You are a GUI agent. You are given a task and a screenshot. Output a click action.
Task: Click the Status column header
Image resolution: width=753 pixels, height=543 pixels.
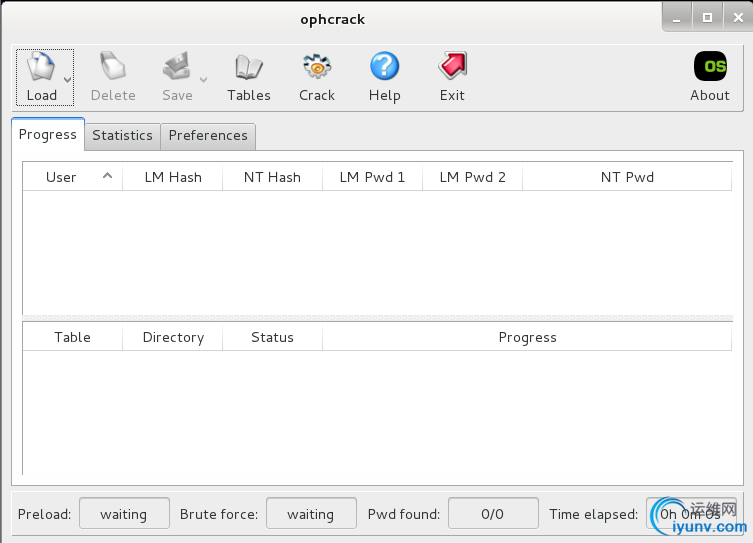coord(272,337)
